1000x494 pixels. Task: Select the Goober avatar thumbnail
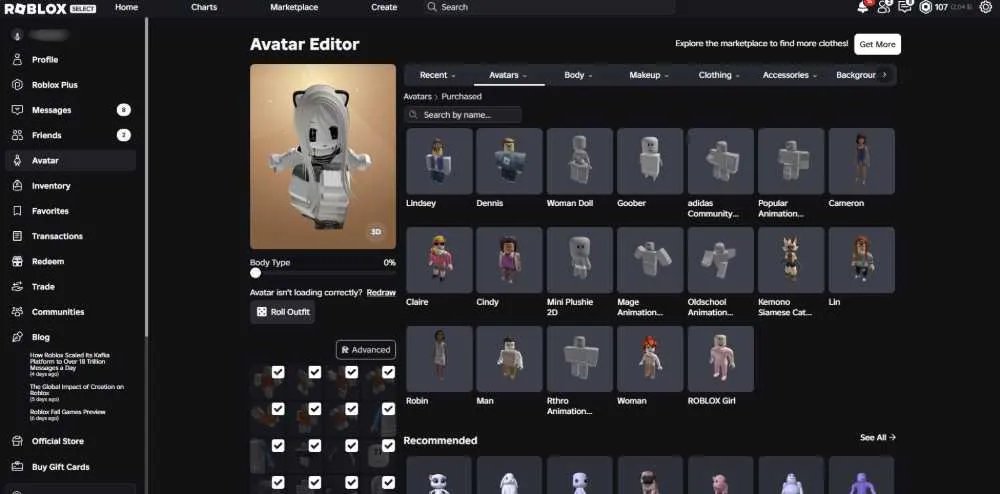650,161
